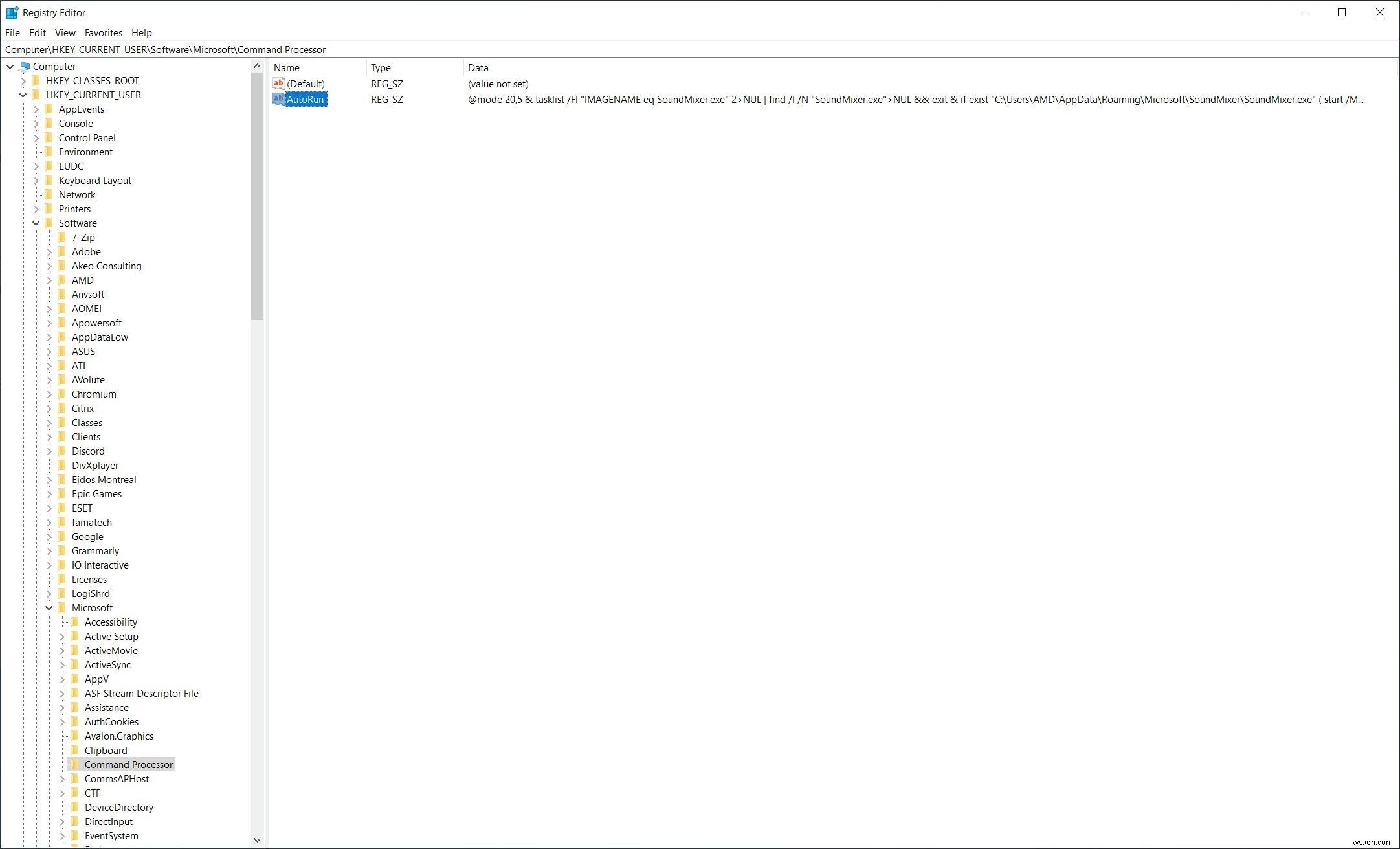Open the Edit menu in Registry Editor

tap(37, 32)
